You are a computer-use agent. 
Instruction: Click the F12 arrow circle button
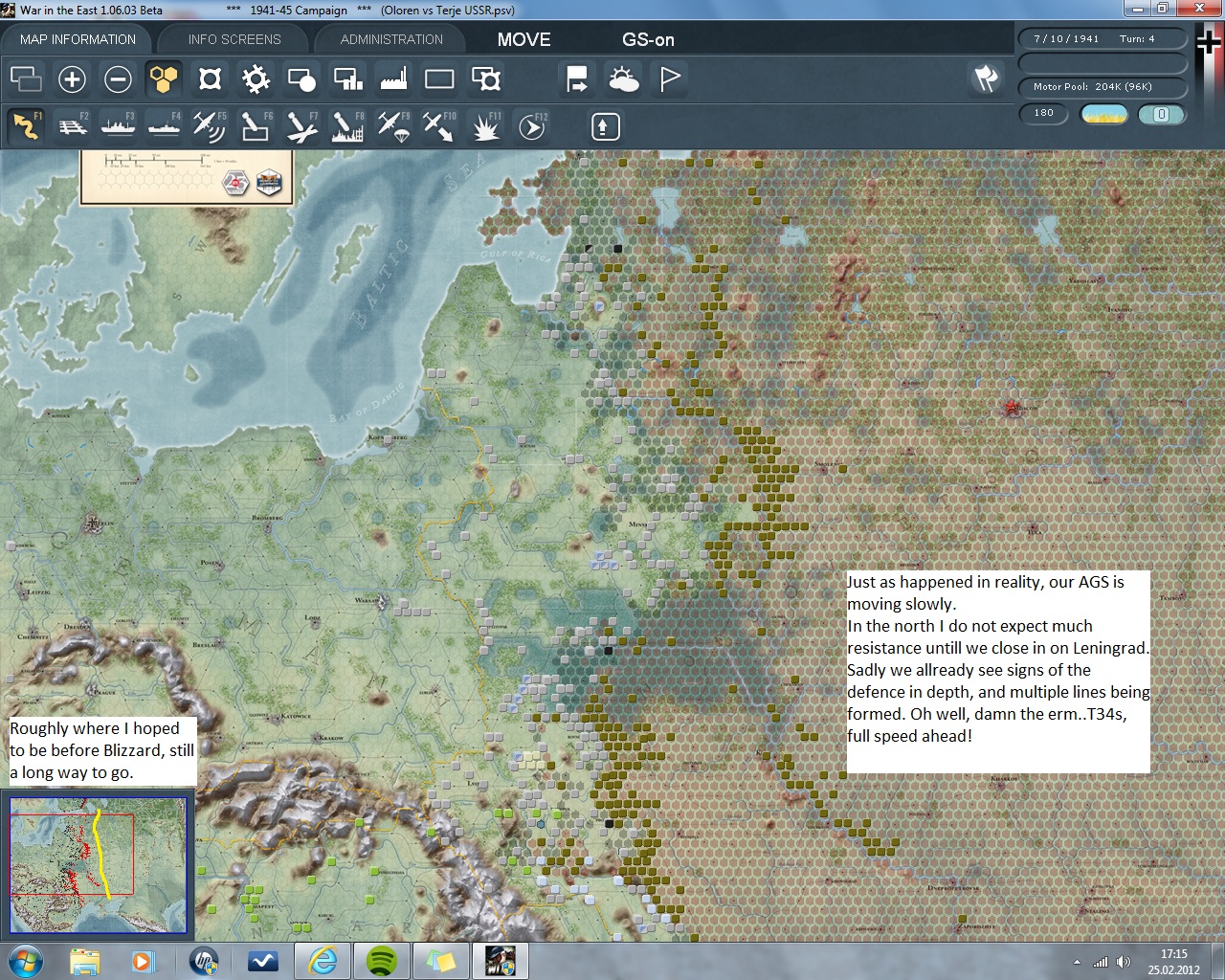pyautogui.click(x=531, y=126)
